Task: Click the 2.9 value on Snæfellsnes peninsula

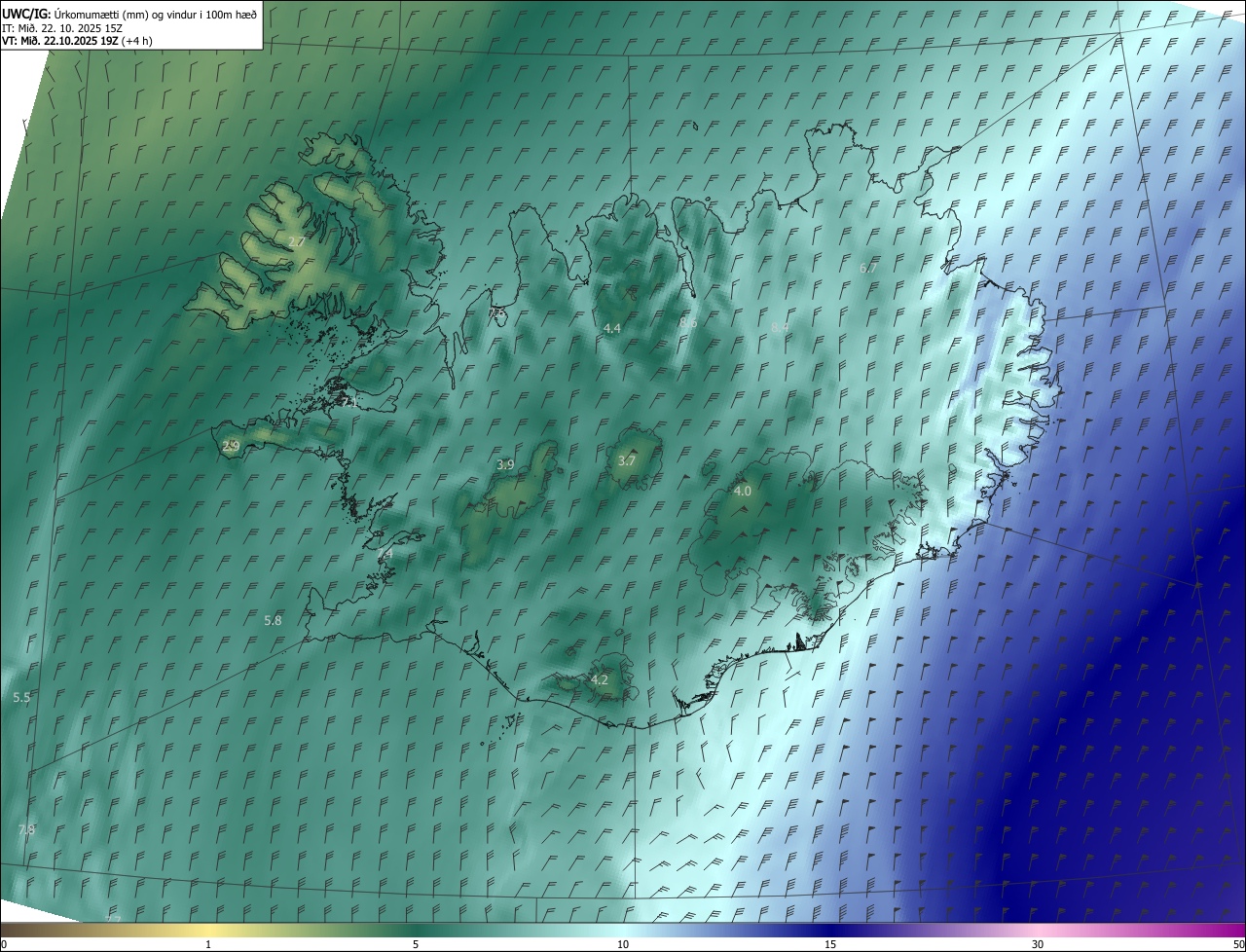Action: 231,447
